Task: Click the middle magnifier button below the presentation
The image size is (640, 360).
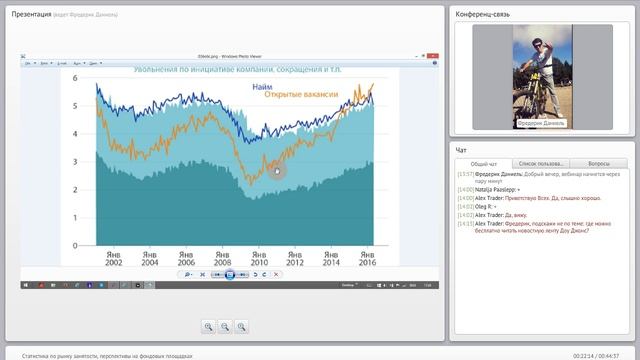Action: 225,327
